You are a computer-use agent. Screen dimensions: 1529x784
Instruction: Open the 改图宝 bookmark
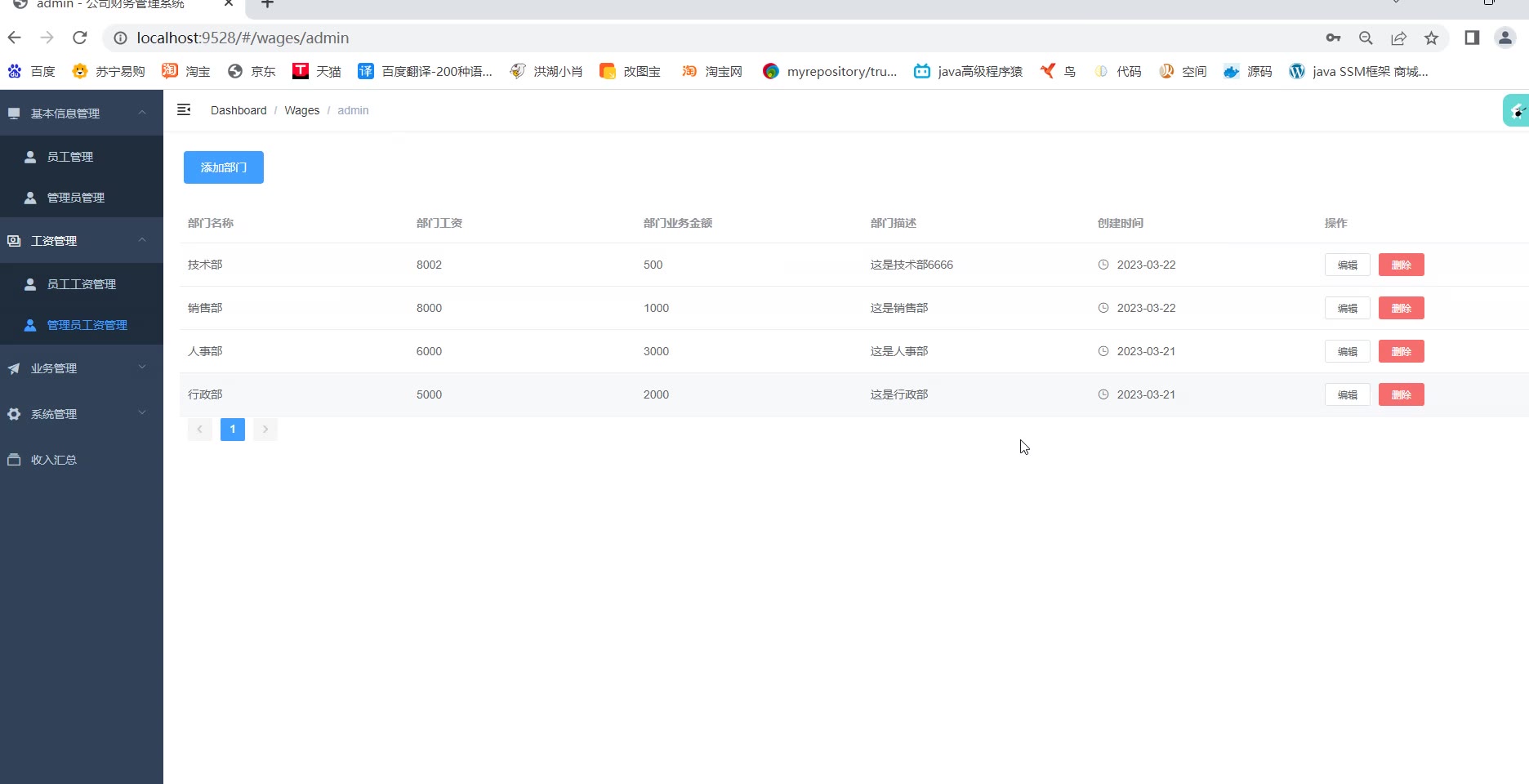pos(630,71)
